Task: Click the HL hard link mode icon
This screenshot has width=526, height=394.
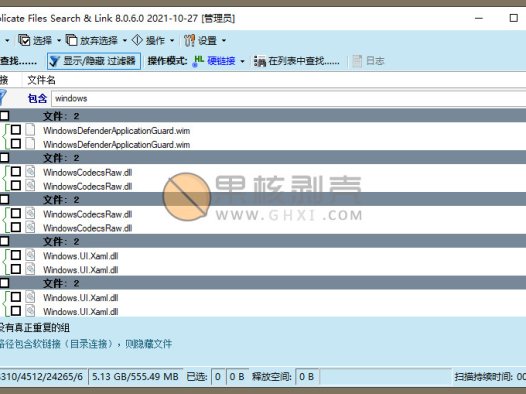Action: (199, 61)
